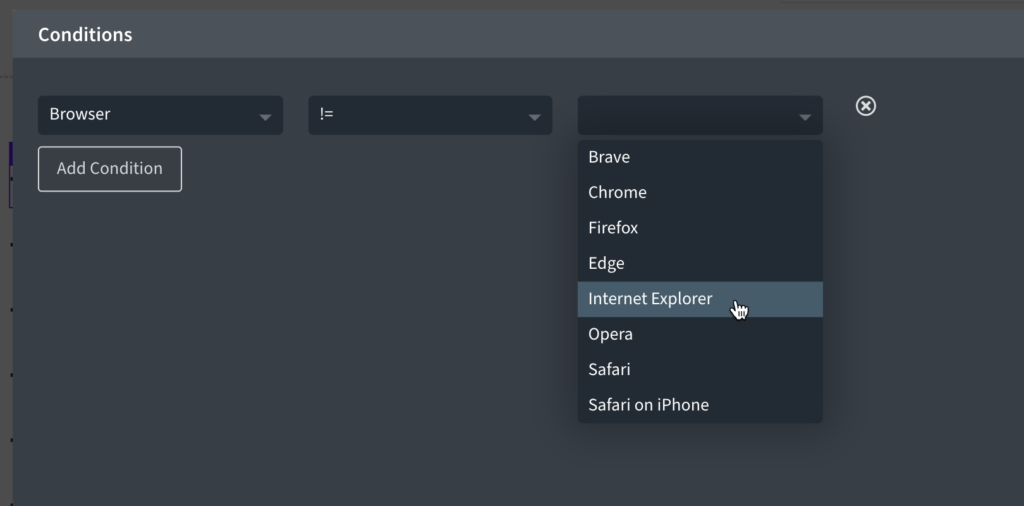
Task: Click the arrow icon of the != operator dropdown
Action: coord(534,118)
